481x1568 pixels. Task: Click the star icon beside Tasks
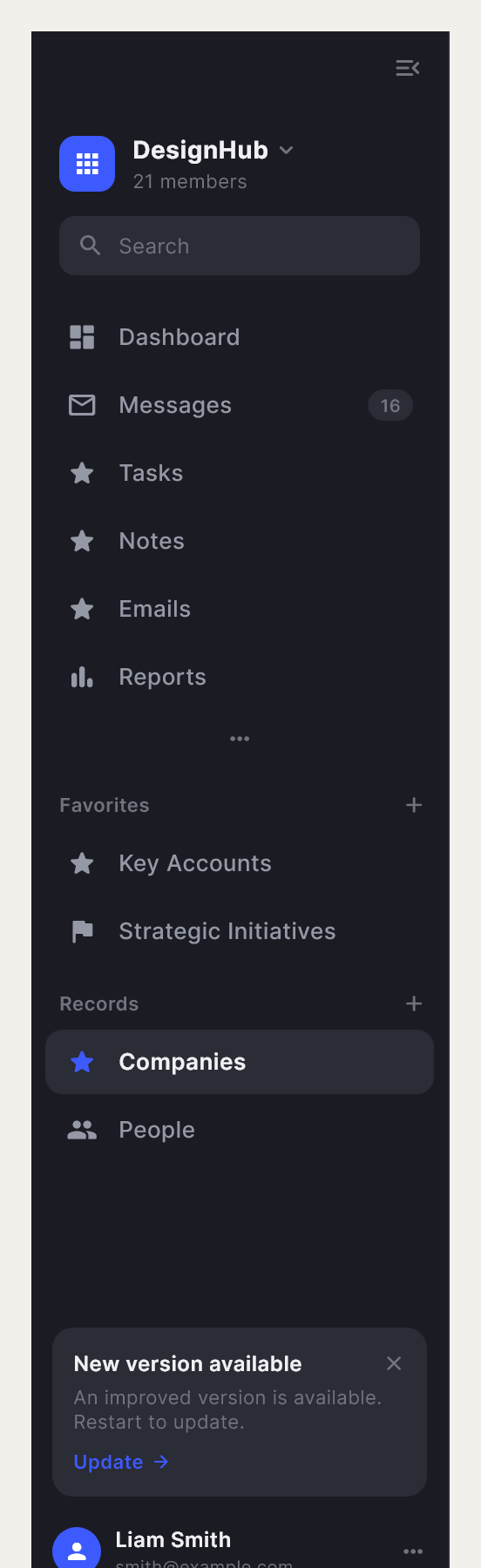pyautogui.click(x=82, y=473)
